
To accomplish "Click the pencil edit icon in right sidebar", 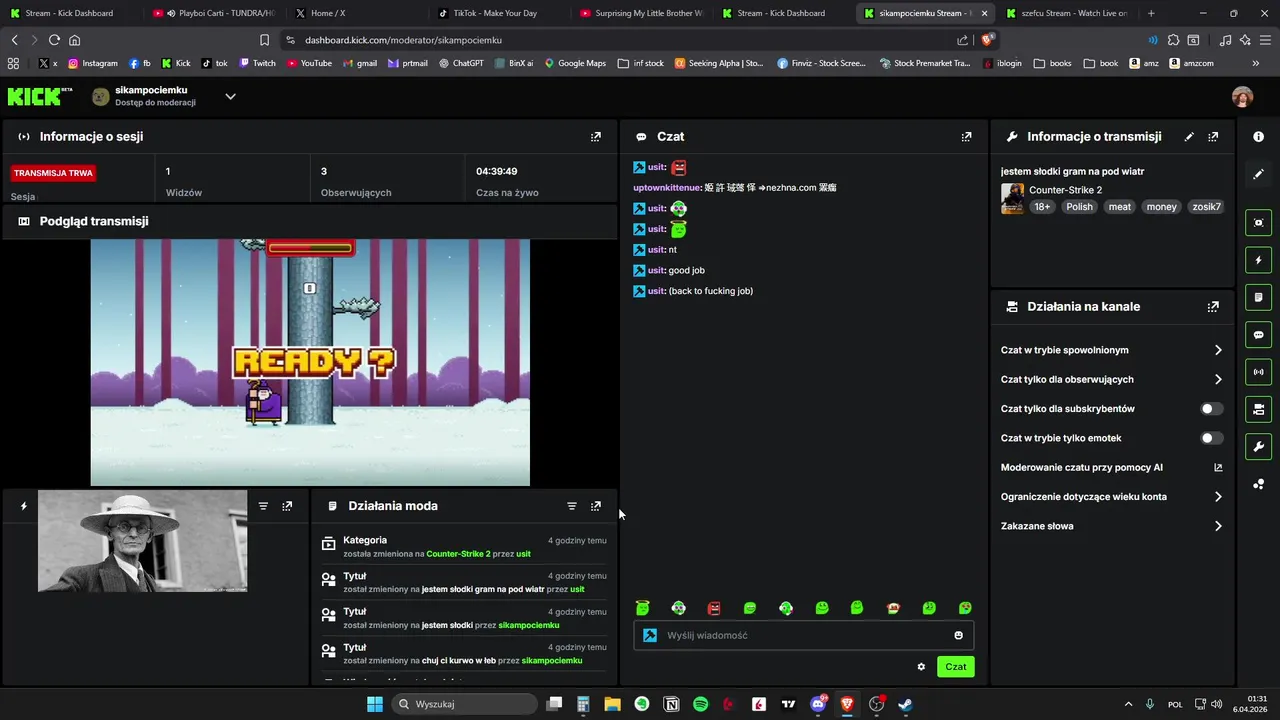I will [1258, 174].
